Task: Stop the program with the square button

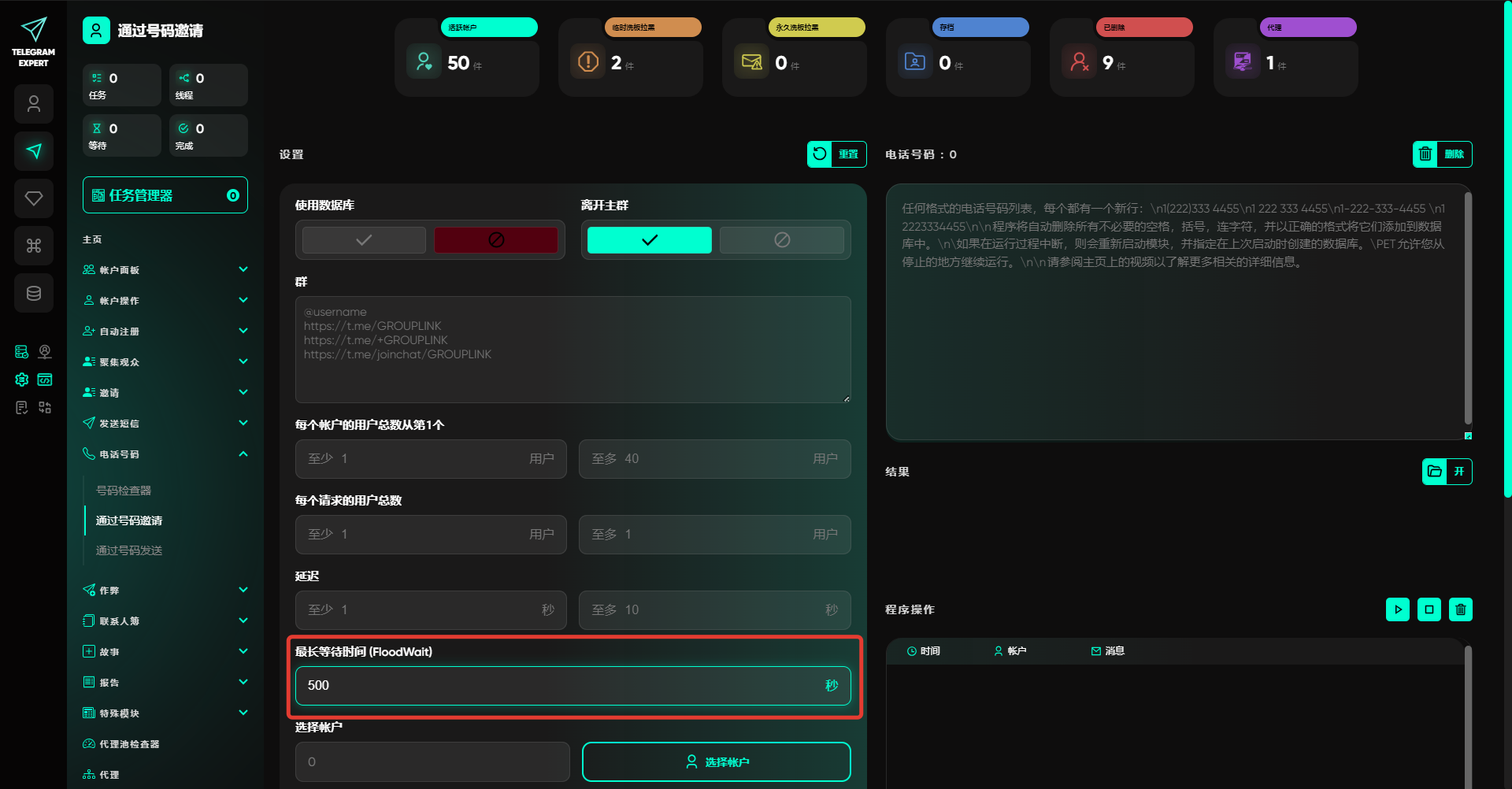Action: coord(1429,609)
